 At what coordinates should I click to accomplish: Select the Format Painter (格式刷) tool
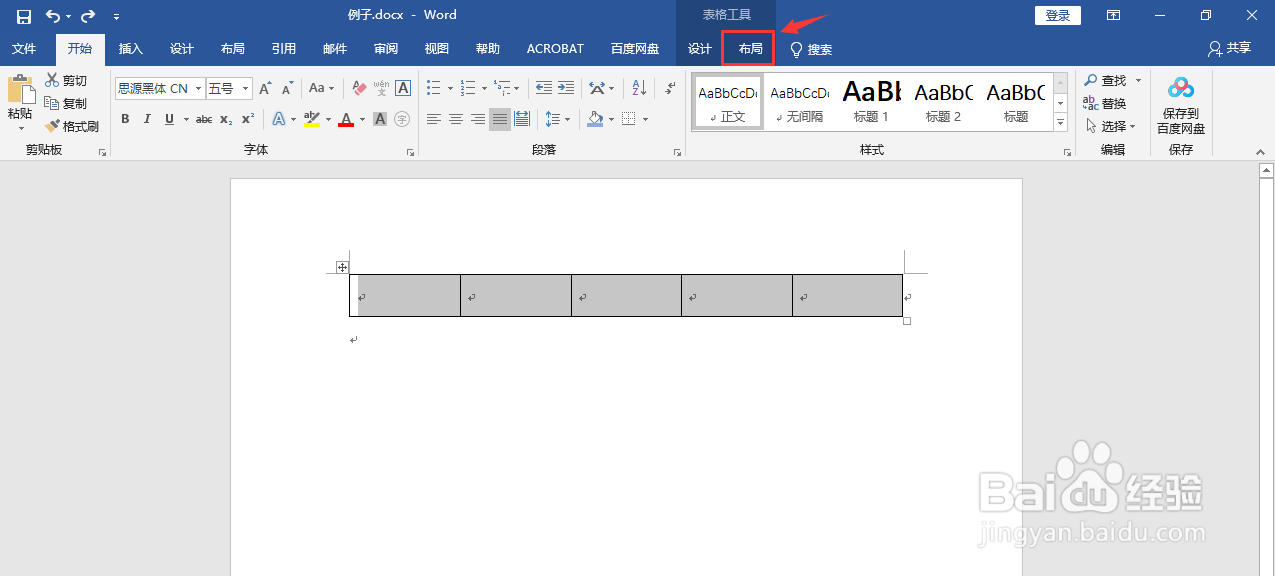tap(73, 126)
